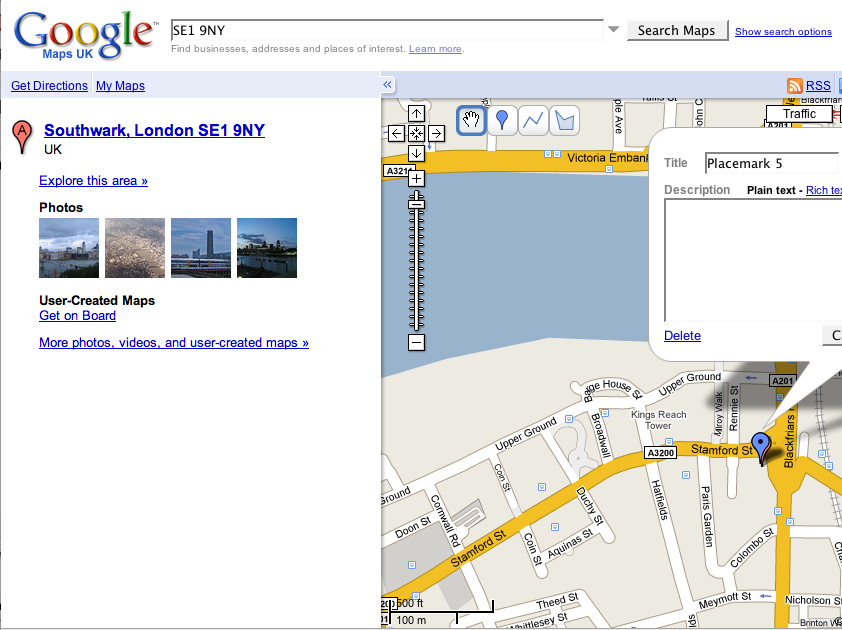Image resolution: width=842 pixels, height=630 pixels.
Task: Open the My Maps tab
Action: (120, 86)
